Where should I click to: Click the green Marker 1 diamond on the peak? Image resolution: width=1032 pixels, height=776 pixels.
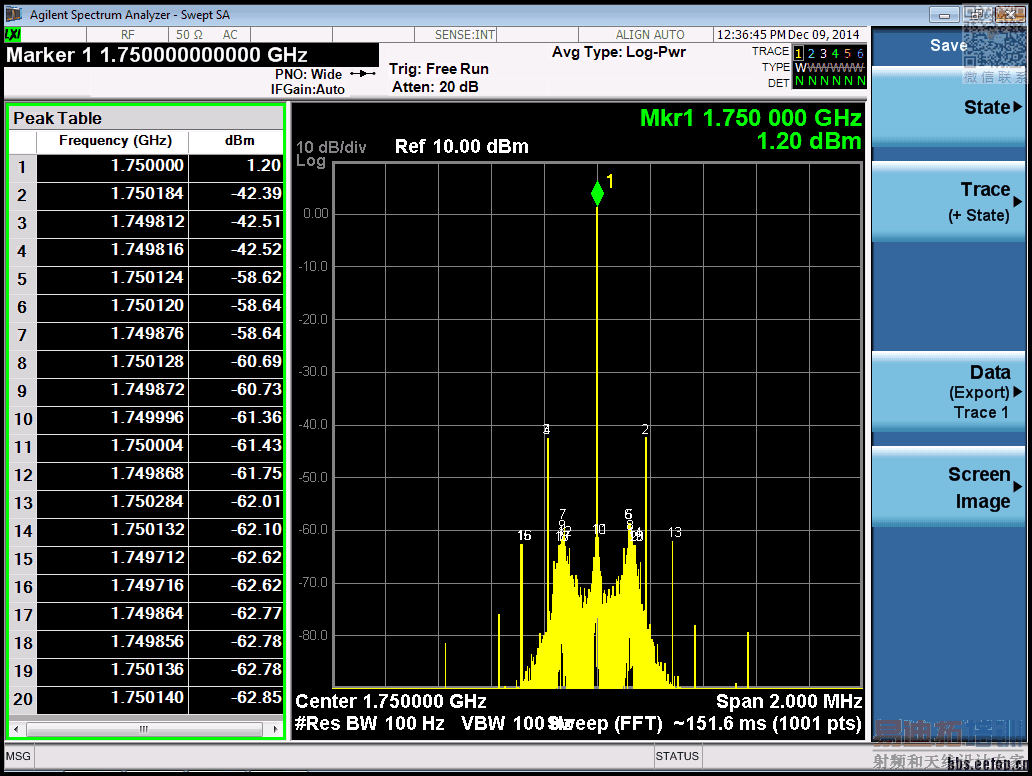[597, 194]
